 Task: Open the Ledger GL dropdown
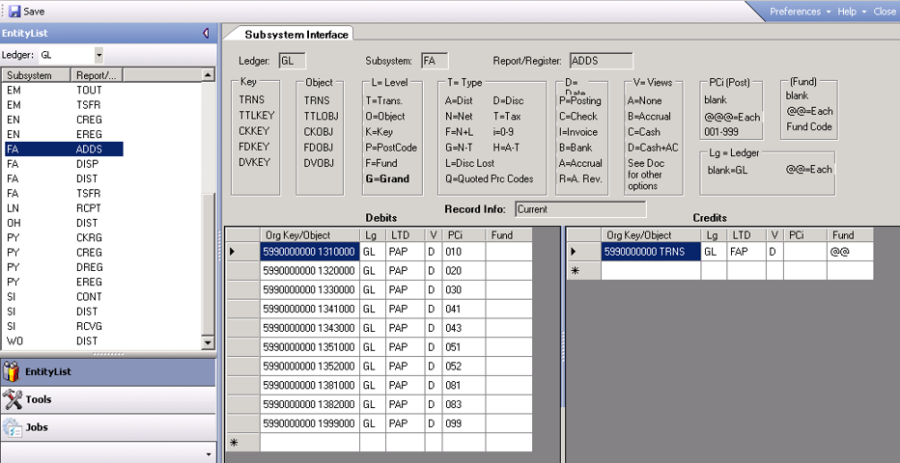98,54
